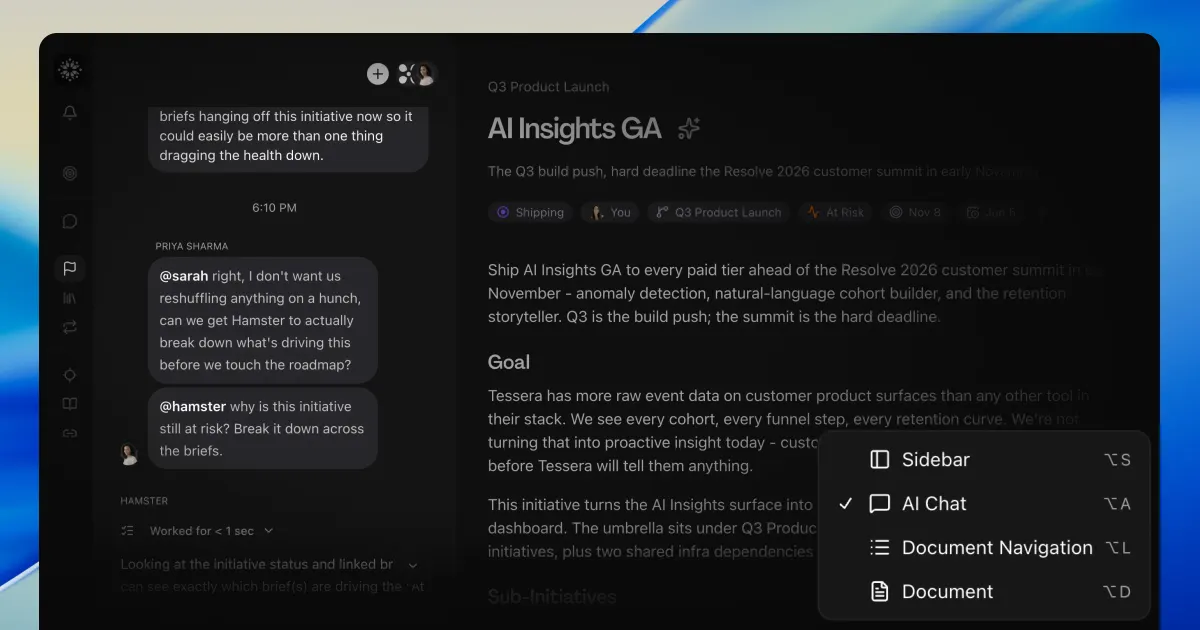Image resolution: width=1200 pixels, height=630 pixels.
Task: Click the snowflake app logo icon
Action: (x=69, y=70)
